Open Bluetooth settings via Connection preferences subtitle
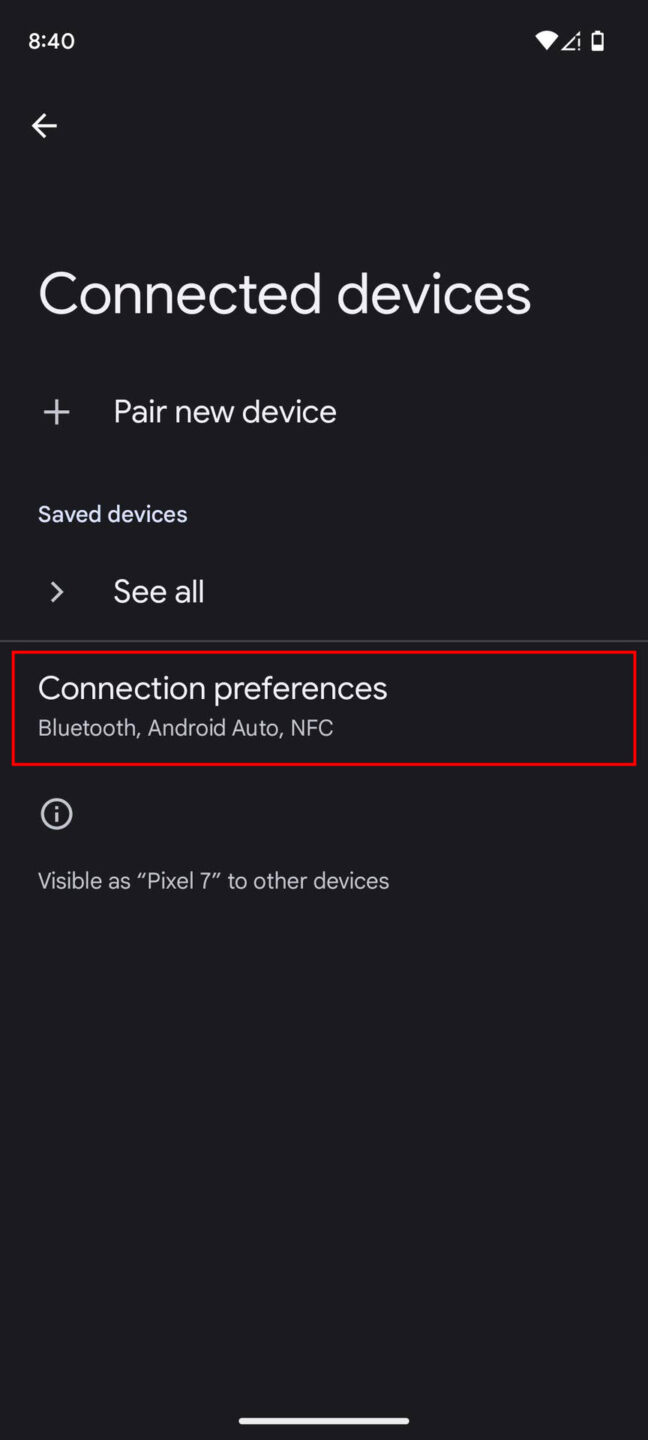This screenshot has width=648, height=1440. point(185,727)
